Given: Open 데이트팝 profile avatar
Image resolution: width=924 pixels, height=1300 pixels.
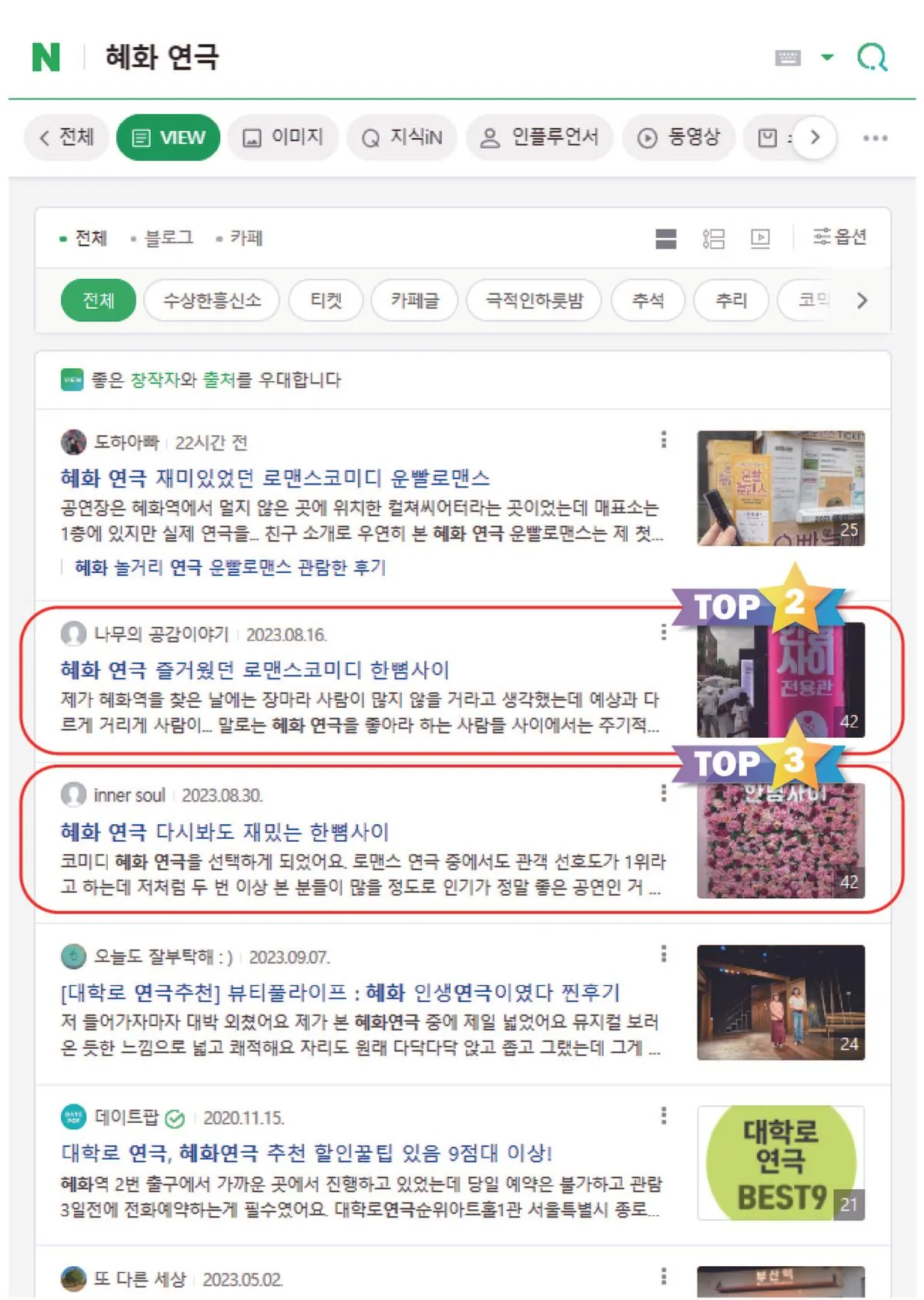Looking at the screenshot, I should (x=73, y=1117).
